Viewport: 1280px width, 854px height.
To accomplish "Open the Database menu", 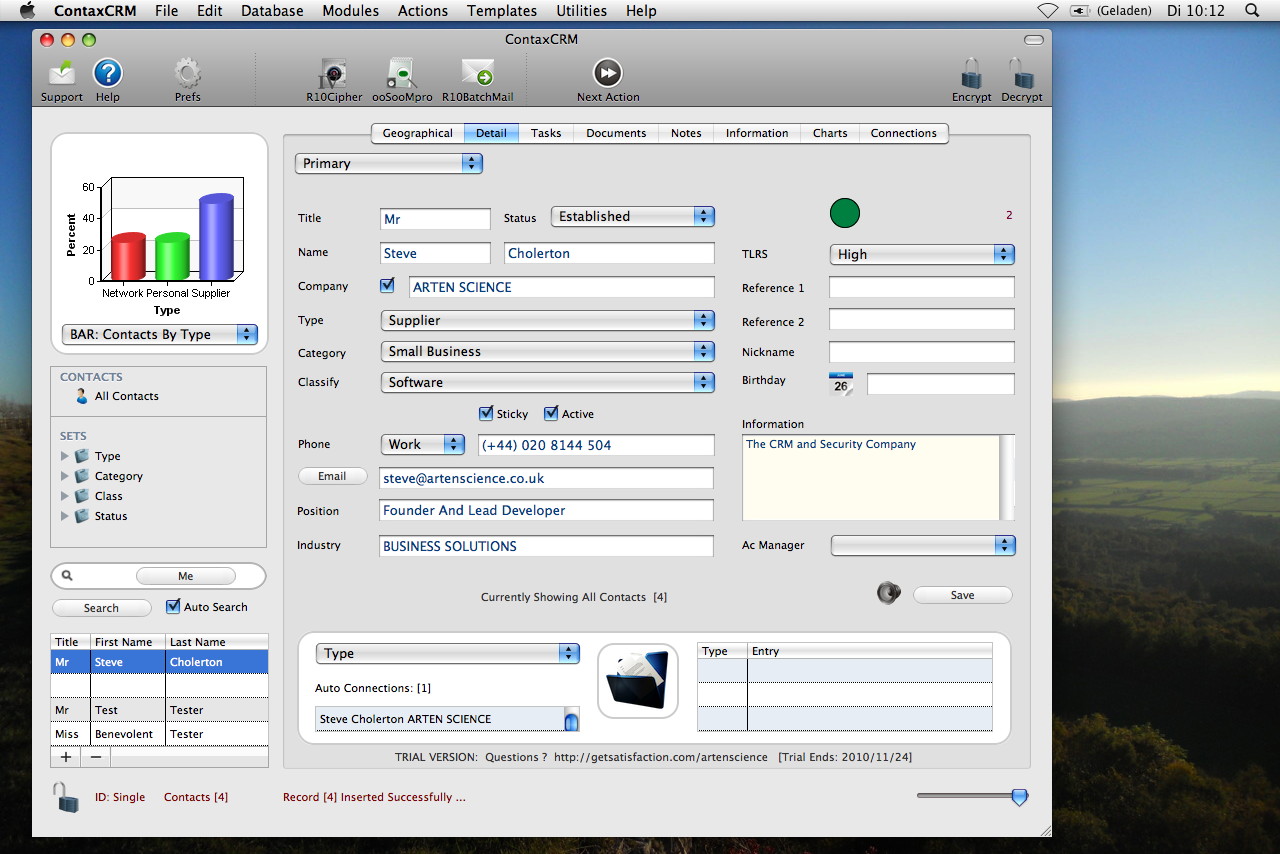I will click(x=272, y=11).
